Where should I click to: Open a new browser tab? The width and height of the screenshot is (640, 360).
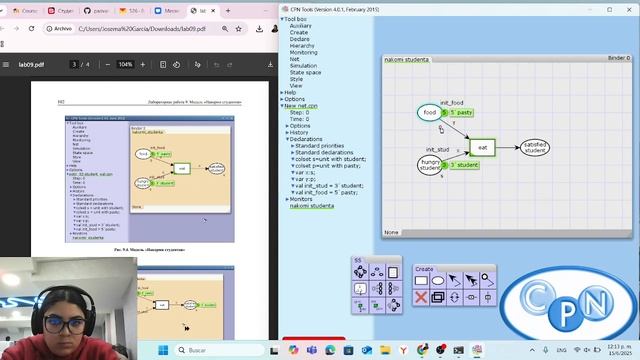click(x=228, y=11)
